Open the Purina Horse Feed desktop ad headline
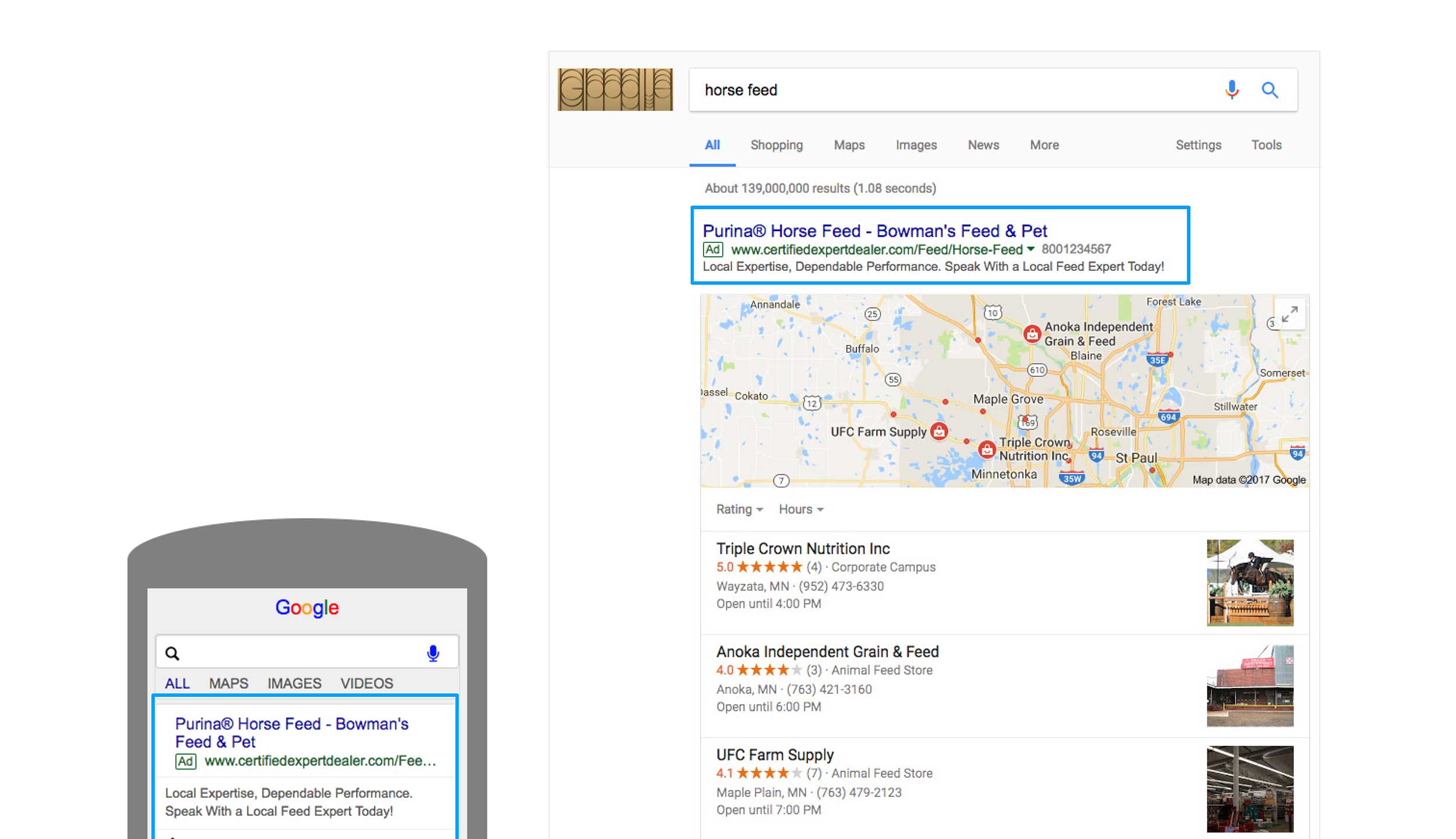 pos(875,231)
